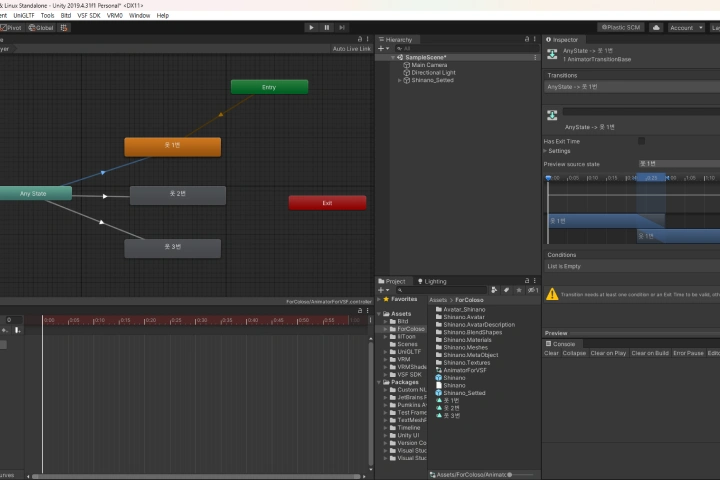Screen dimensions: 720x480
Task: Open the Tools menu
Action: click(x=47, y=15)
